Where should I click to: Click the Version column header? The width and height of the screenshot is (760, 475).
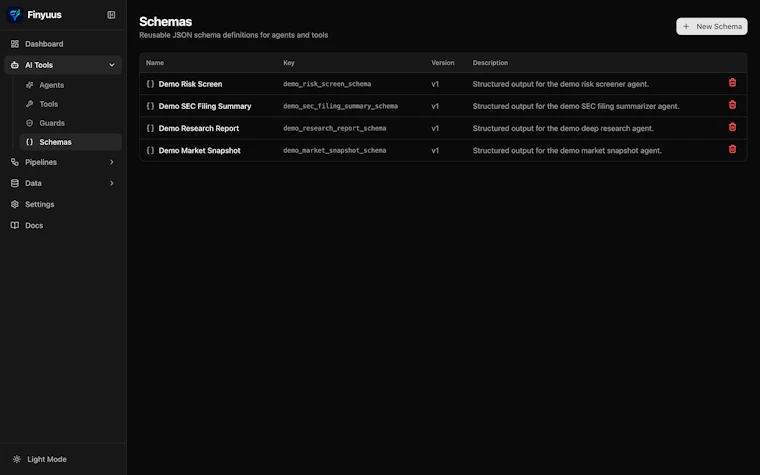443,63
